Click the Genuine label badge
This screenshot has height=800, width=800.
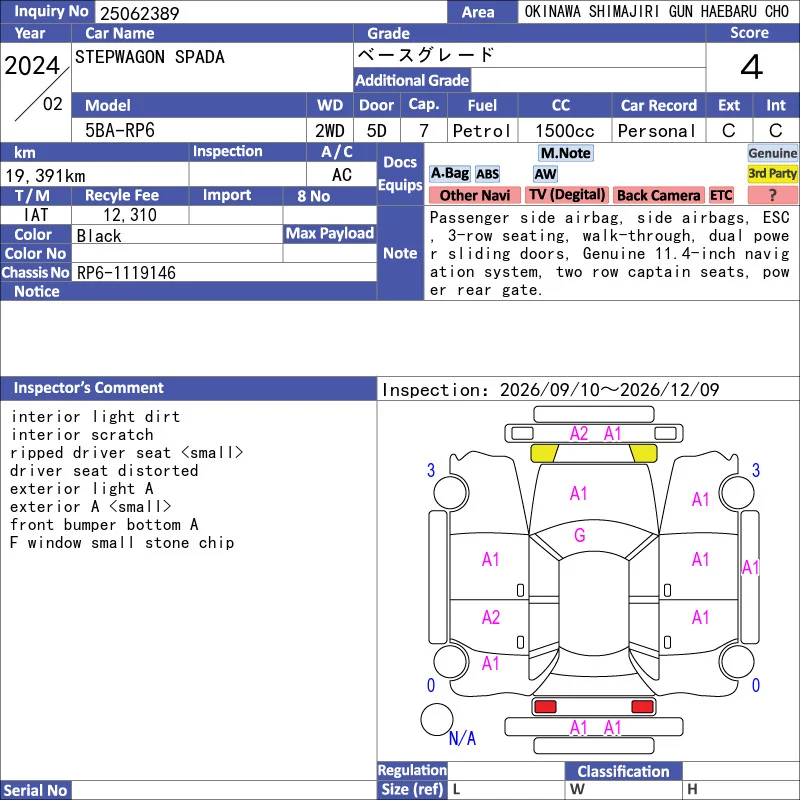tap(772, 153)
